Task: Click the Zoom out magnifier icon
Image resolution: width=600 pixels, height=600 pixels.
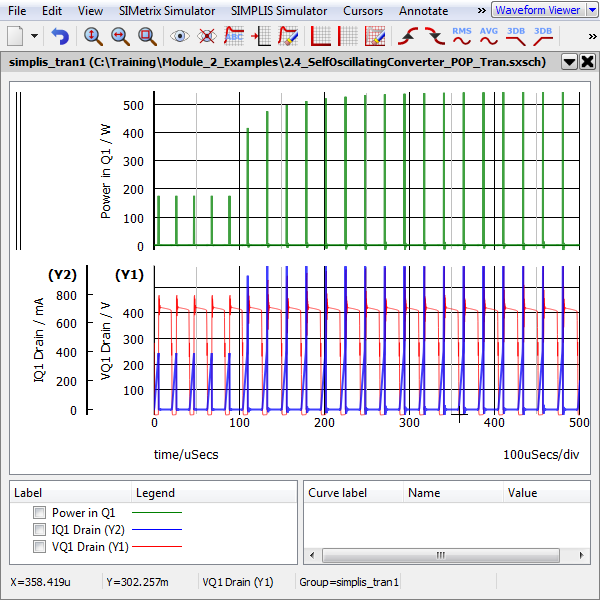Action: 120,36
